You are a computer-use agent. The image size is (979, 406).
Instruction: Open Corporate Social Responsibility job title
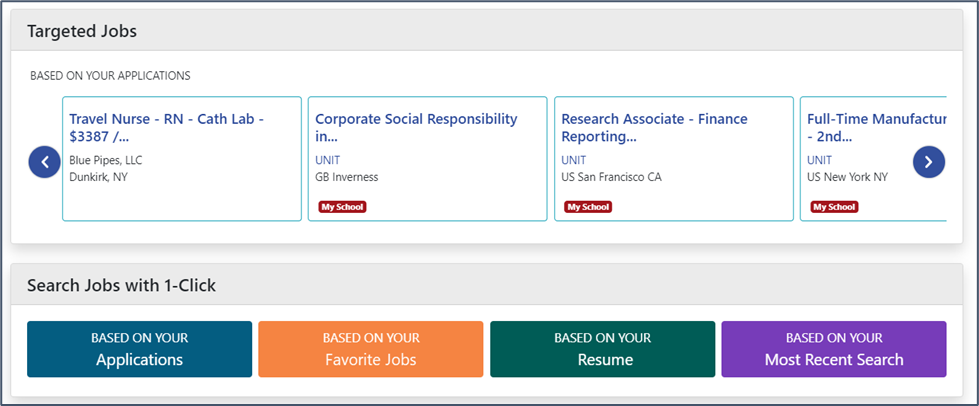coord(416,127)
